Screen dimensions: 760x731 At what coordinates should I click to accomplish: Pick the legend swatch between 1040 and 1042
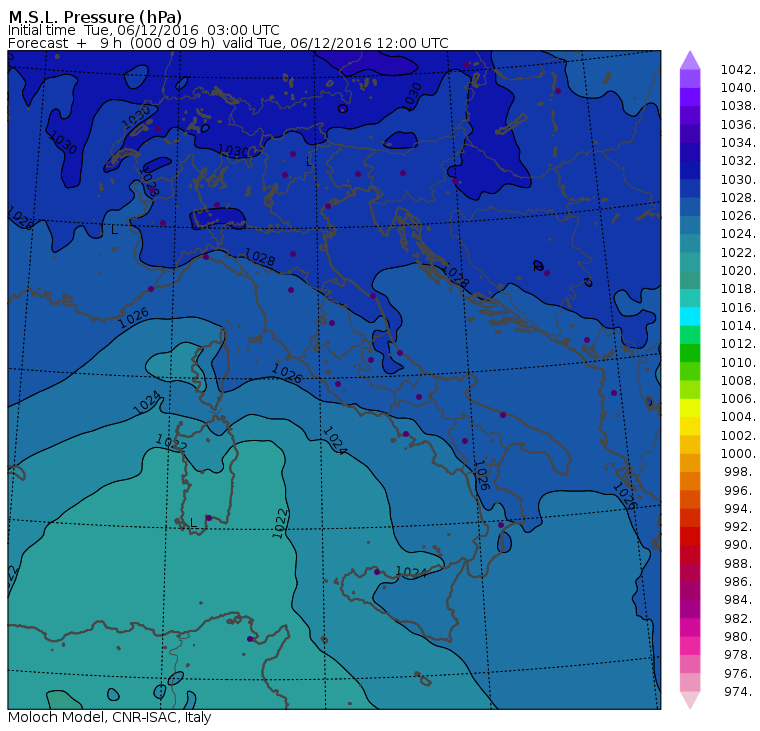click(690, 79)
